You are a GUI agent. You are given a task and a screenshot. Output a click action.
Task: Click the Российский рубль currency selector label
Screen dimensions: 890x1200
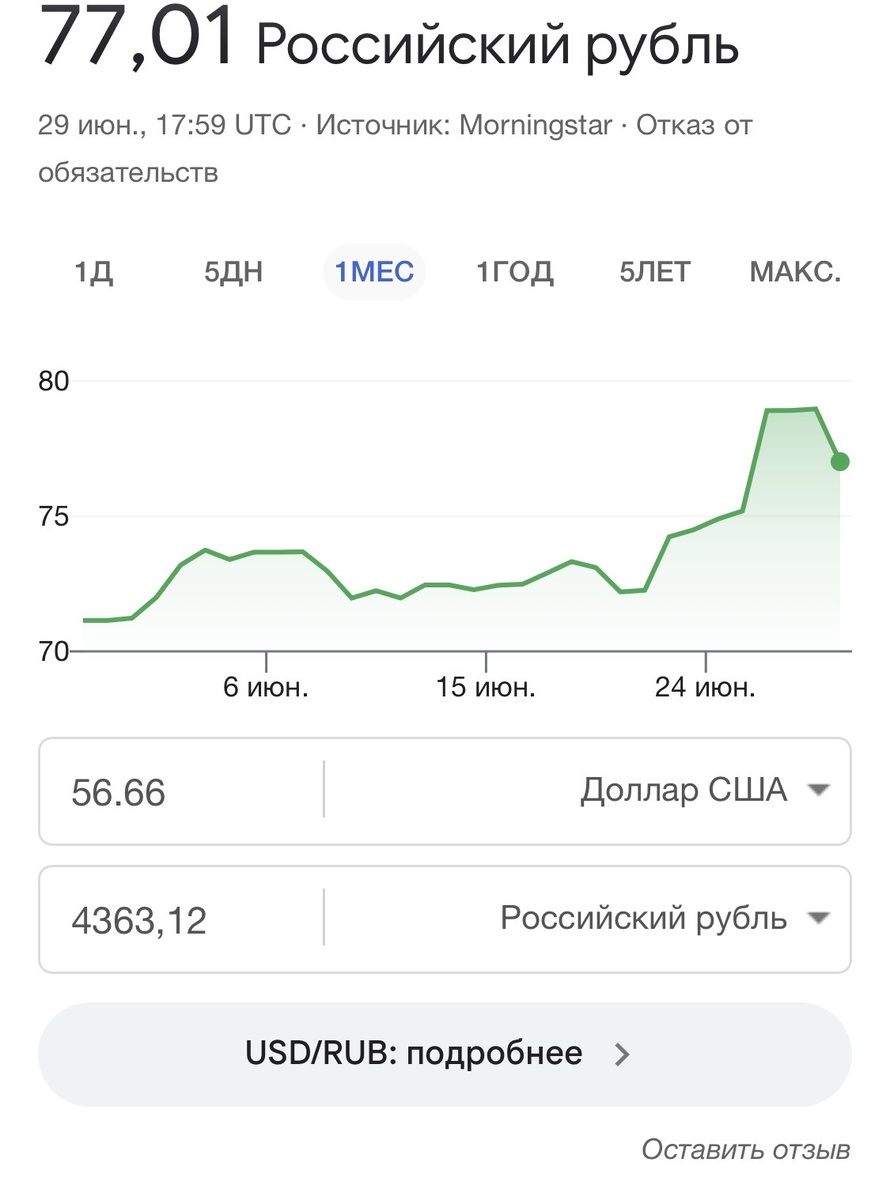click(x=644, y=918)
